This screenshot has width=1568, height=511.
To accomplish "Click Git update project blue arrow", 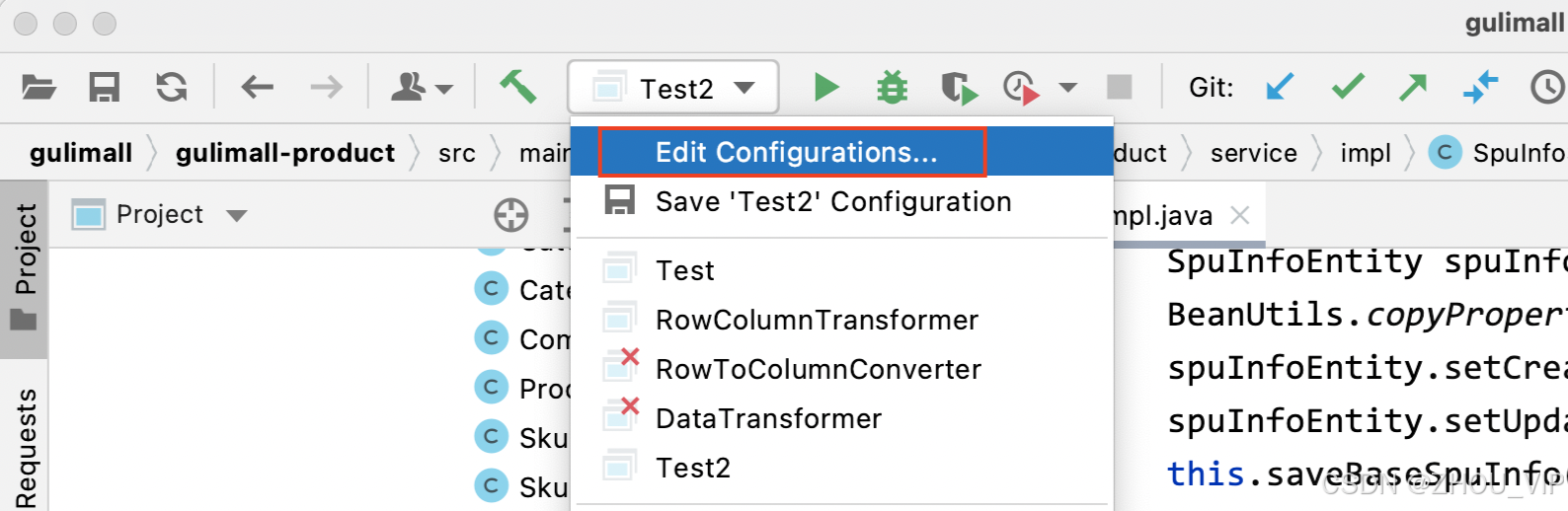I will (x=1280, y=88).
